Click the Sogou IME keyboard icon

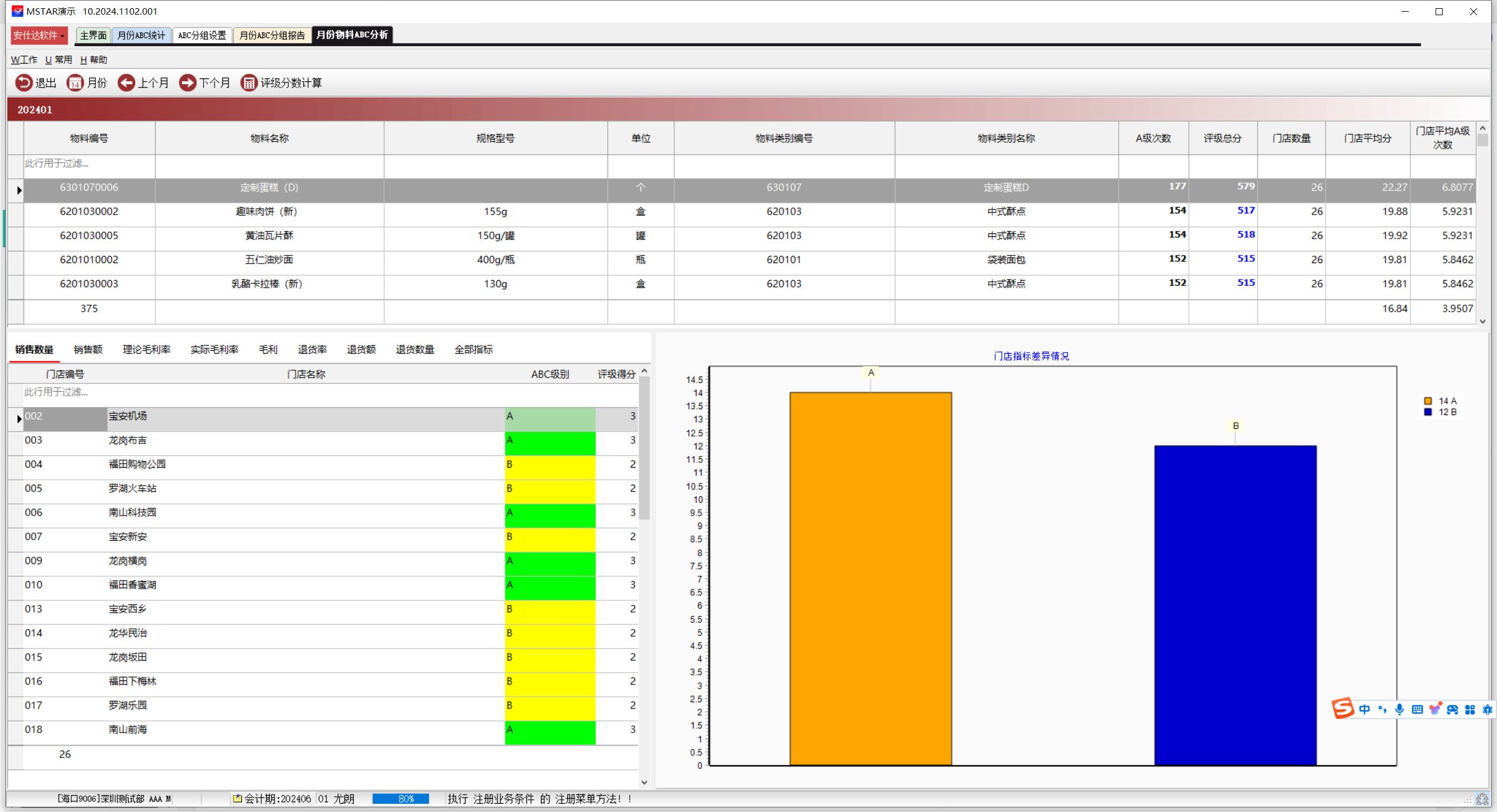pyautogui.click(x=1417, y=709)
